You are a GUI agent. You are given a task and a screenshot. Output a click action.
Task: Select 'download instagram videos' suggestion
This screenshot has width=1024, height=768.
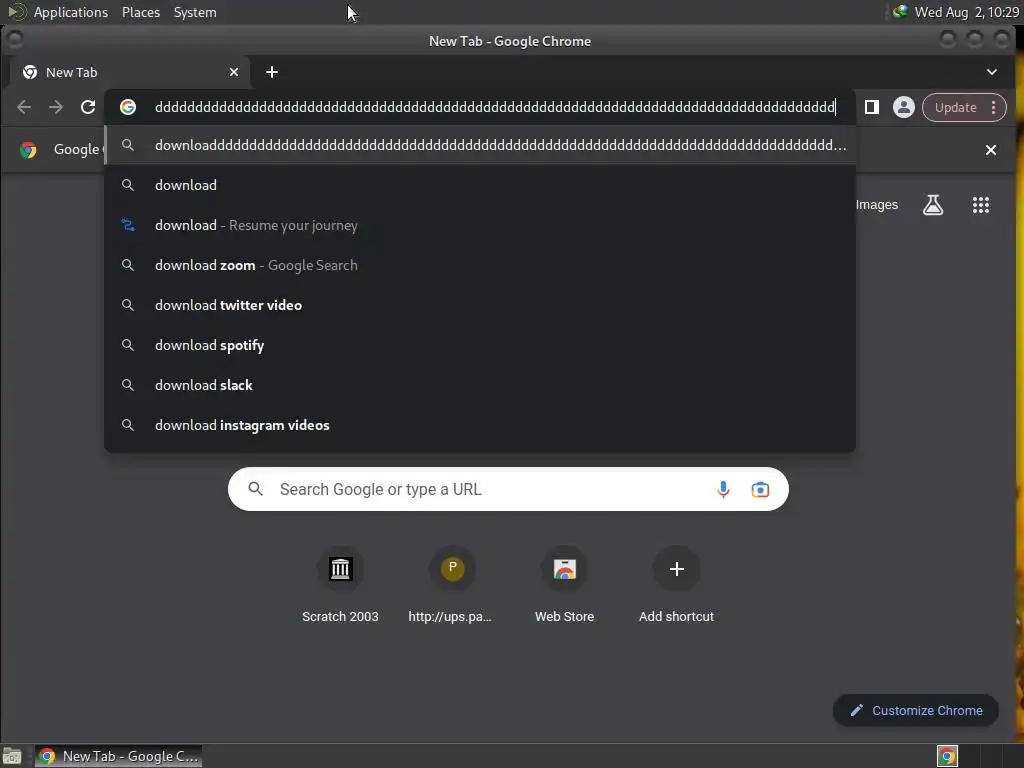pyautogui.click(x=480, y=425)
